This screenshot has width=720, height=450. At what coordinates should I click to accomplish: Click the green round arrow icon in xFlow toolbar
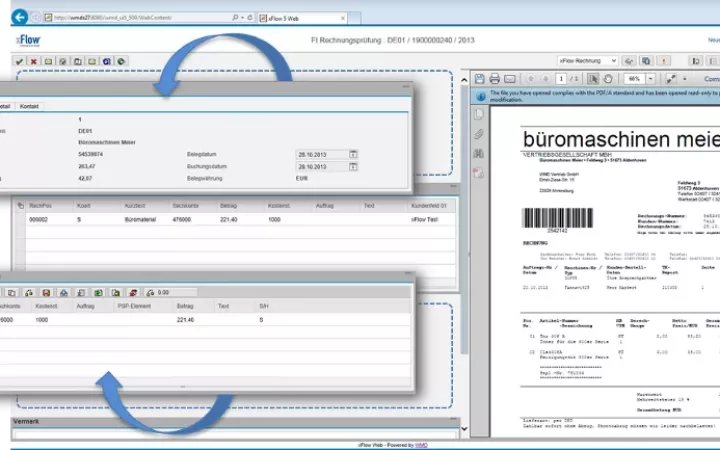pyautogui.click(x=121, y=61)
